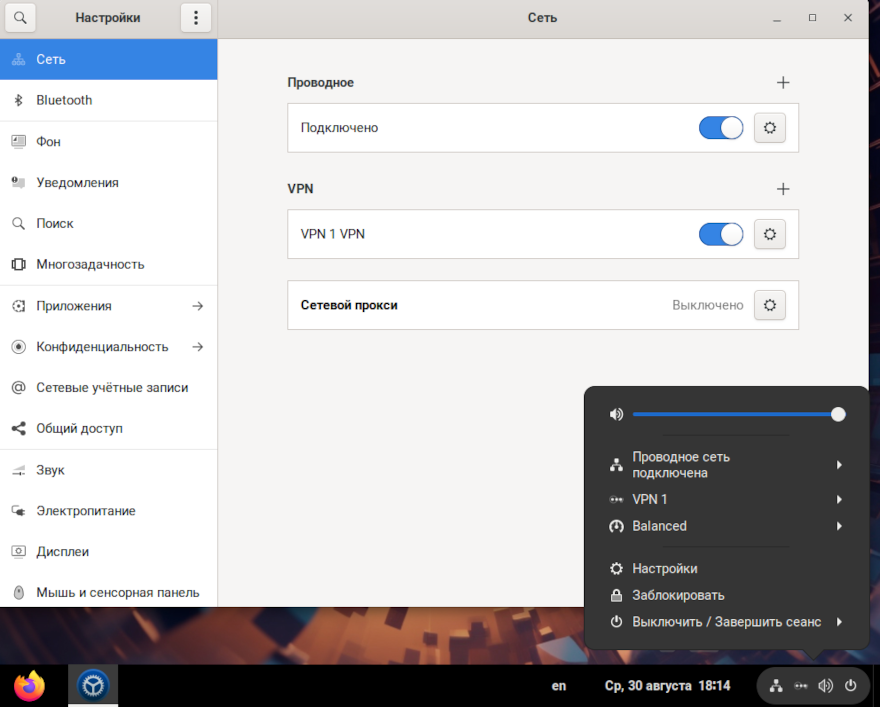Open network proxy gear settings
Screen dimensions: 880x707
769,305
